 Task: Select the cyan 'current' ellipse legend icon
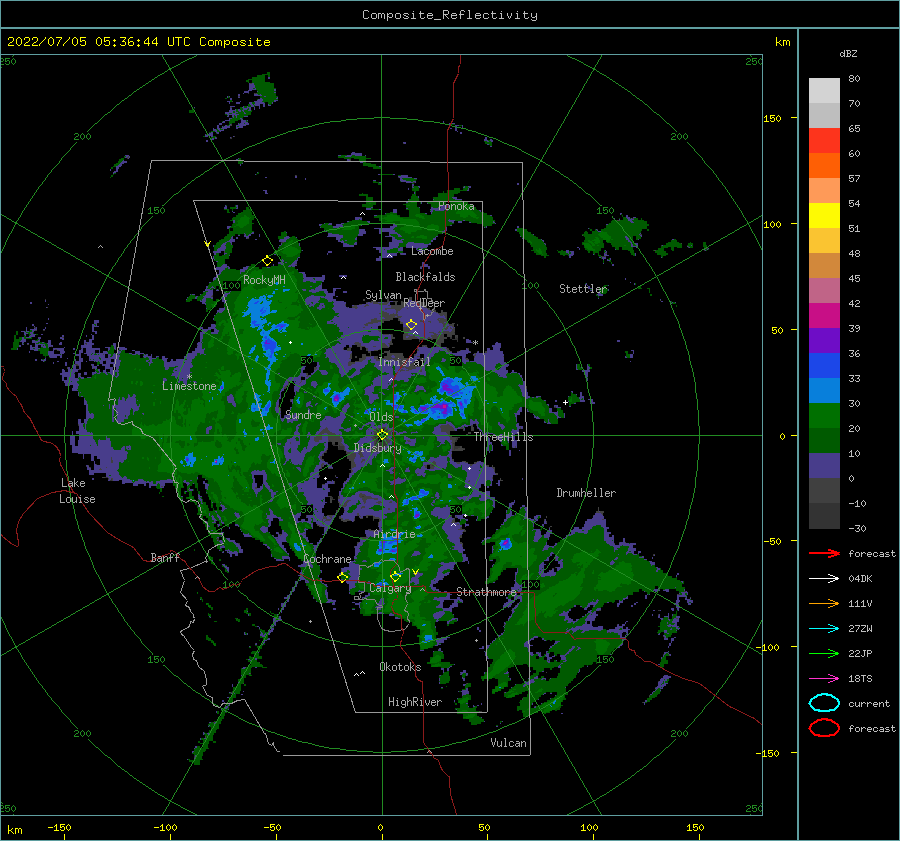tap(824, 703)
